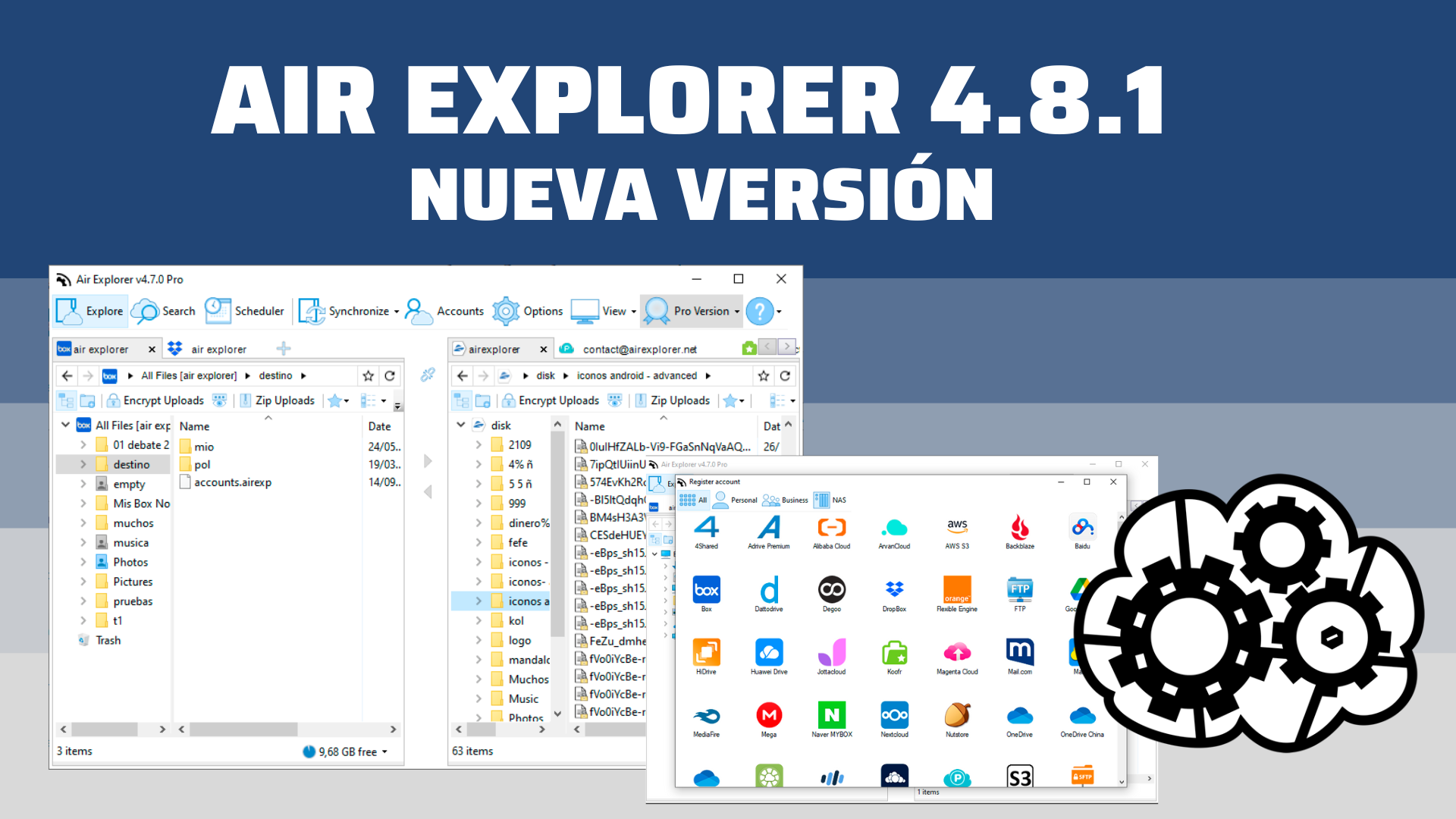Open Options from the toolbar

528,311
